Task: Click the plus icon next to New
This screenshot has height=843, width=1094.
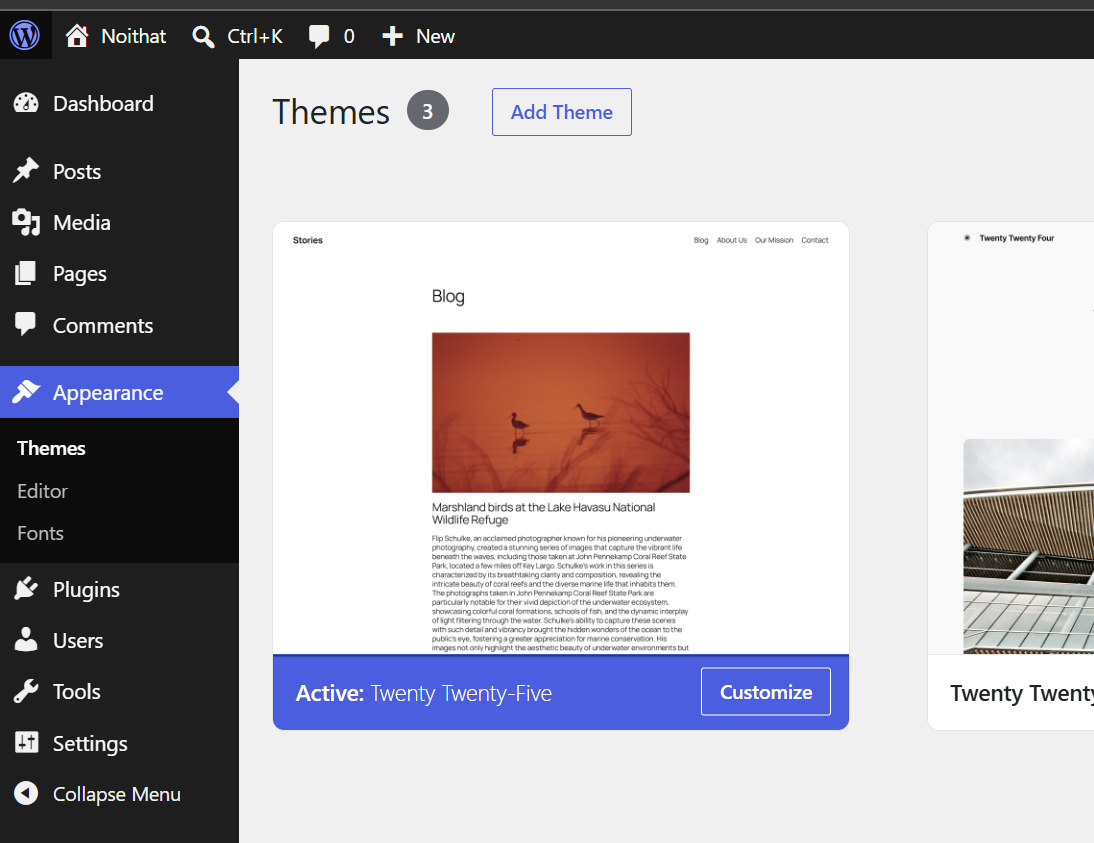Action: [392, 36]
